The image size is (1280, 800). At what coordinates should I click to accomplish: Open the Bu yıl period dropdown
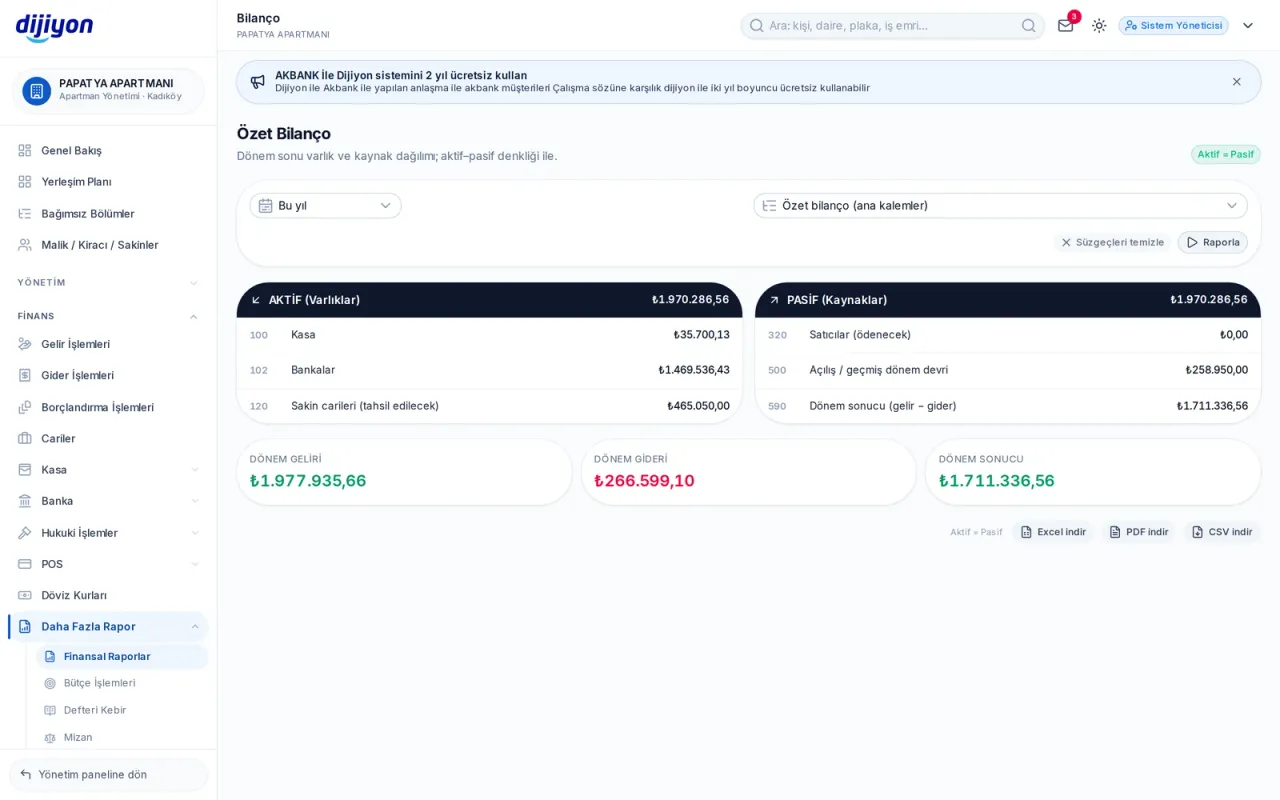(325, 205)
